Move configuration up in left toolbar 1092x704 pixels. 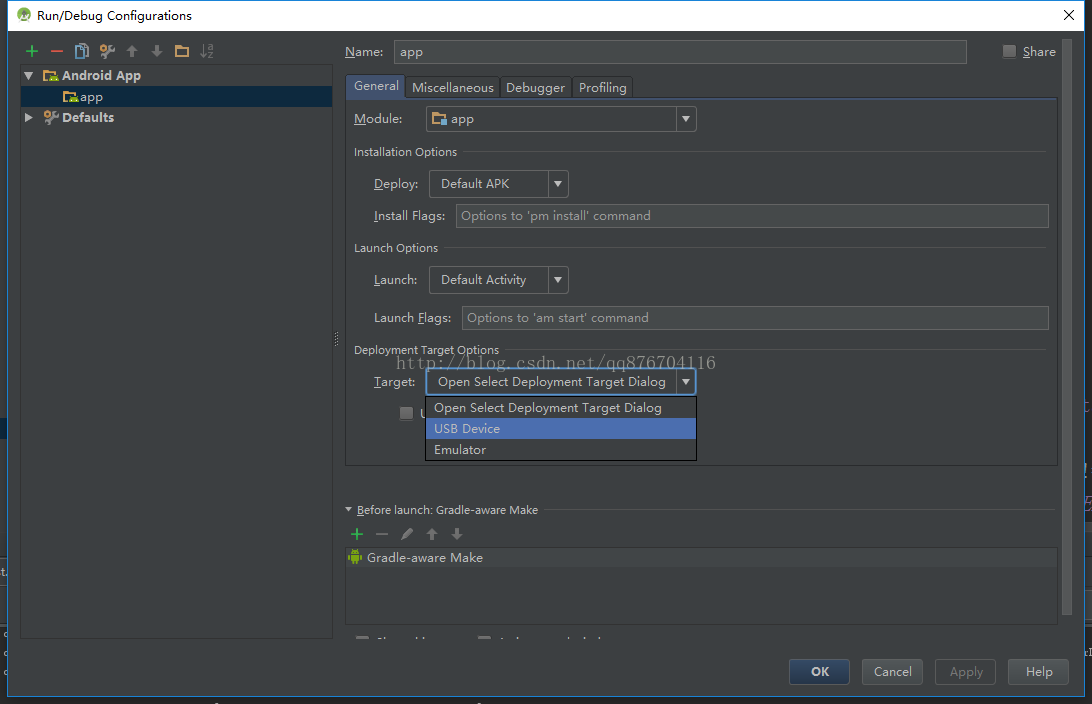[132, 51]
